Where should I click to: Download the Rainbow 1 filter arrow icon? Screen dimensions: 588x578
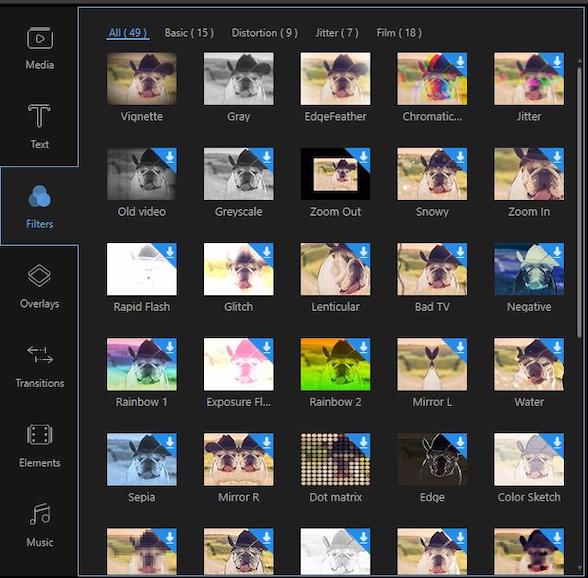[170, 347]
